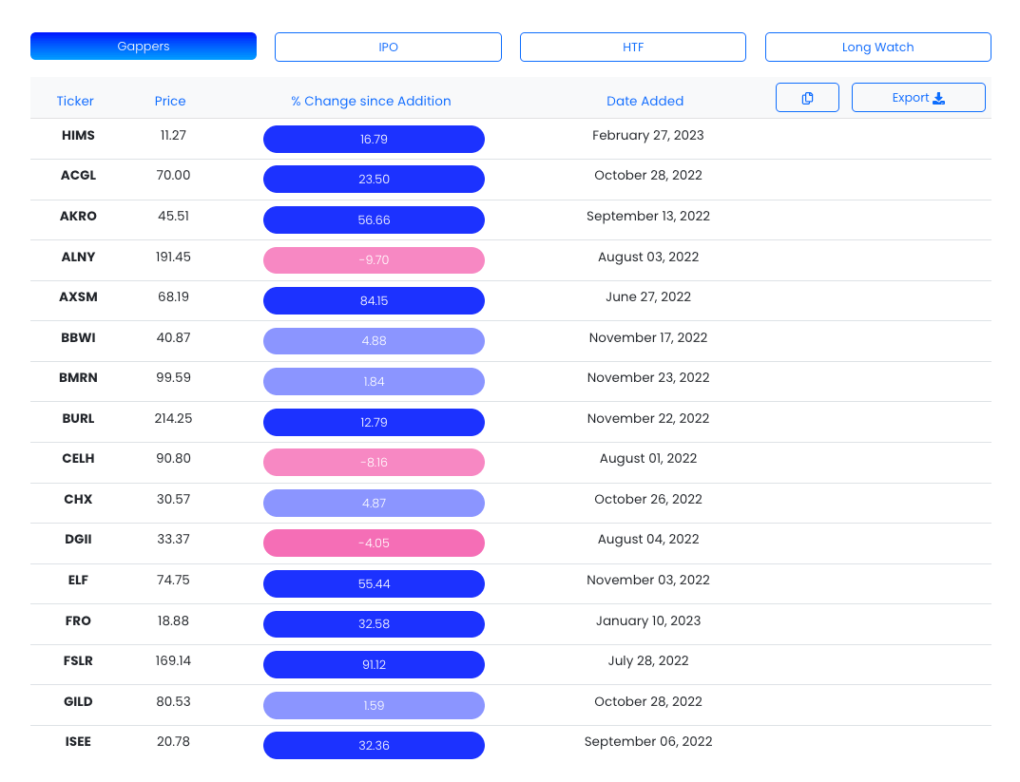
Task: Click the ACGL 23.50 change bar
Action: coord(374,179)
